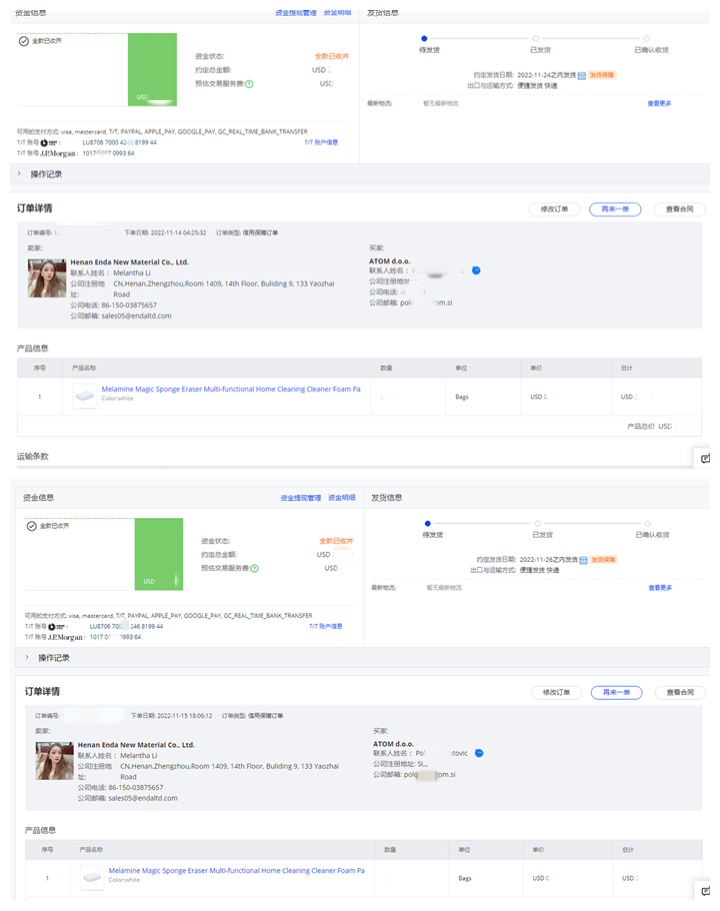Viewport: 720px width, 911px height.
Task: Click the 预估交易服务费 help icon in the lower panel
Action: point(254,568)
